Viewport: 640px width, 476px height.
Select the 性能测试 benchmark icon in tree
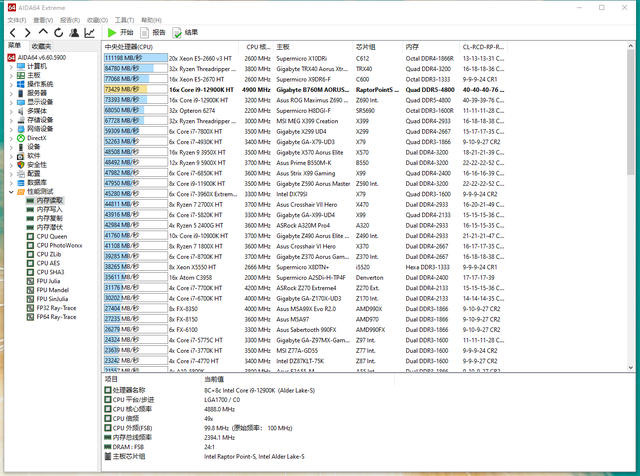click(21, 191)
